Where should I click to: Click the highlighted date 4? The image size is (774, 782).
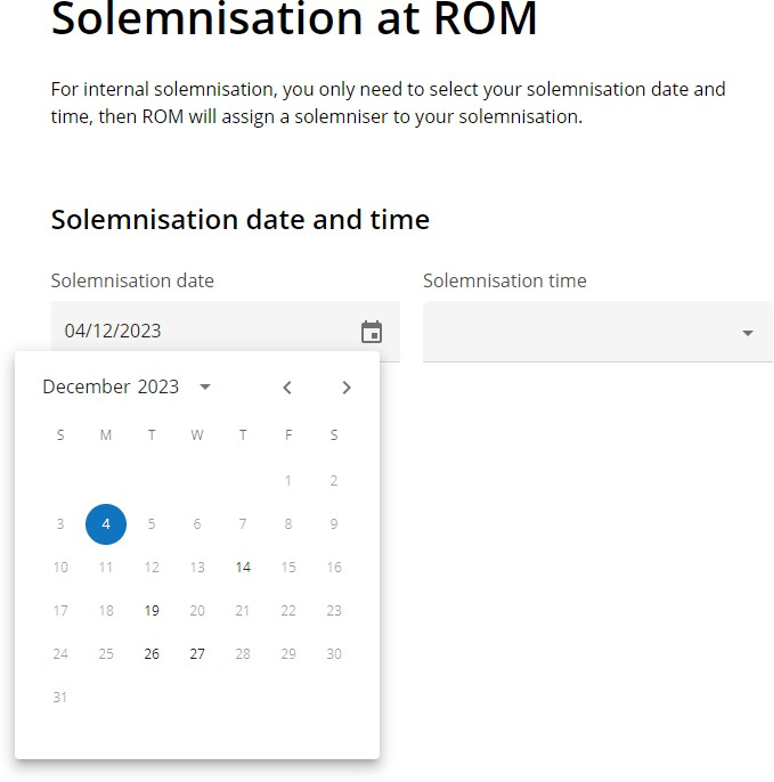pos(106,524)
